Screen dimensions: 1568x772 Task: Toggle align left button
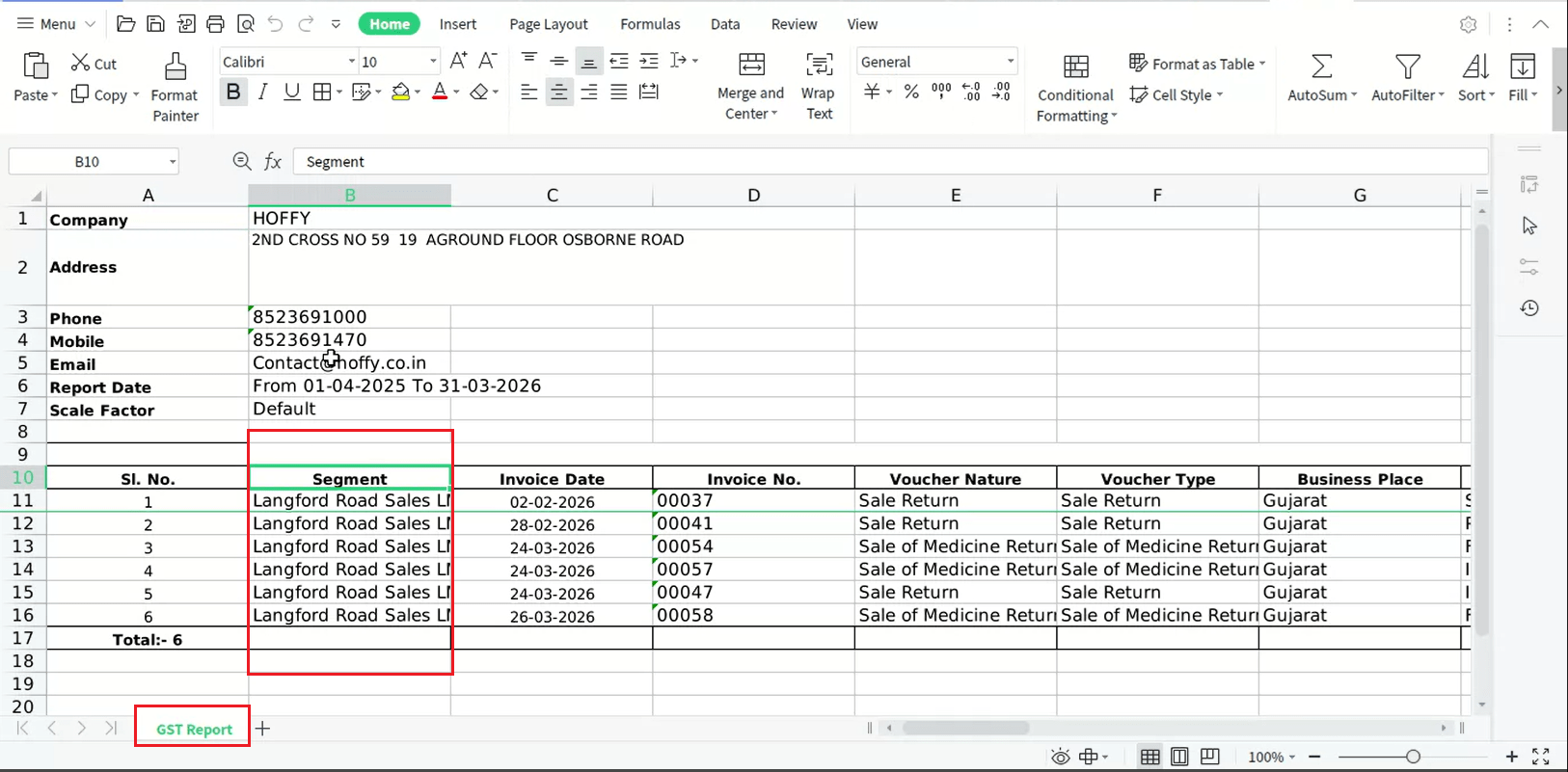click(529, 92)
